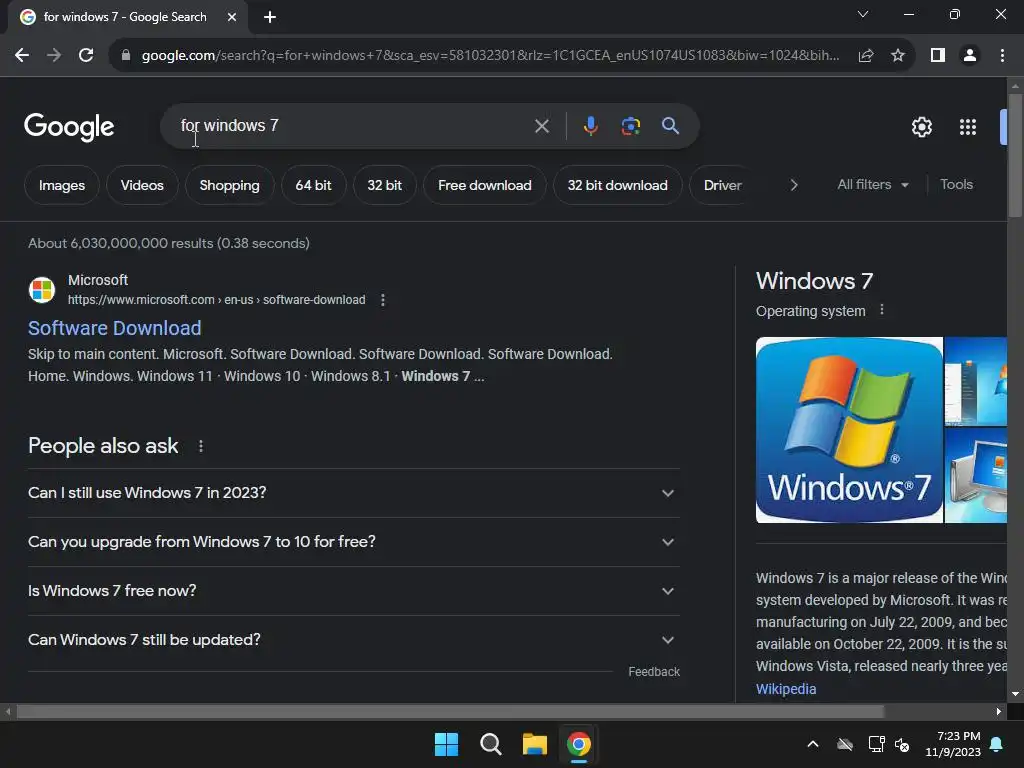1024x768 pixels.
Task: Submit search with magnifier icon
Action: (670, 125)
